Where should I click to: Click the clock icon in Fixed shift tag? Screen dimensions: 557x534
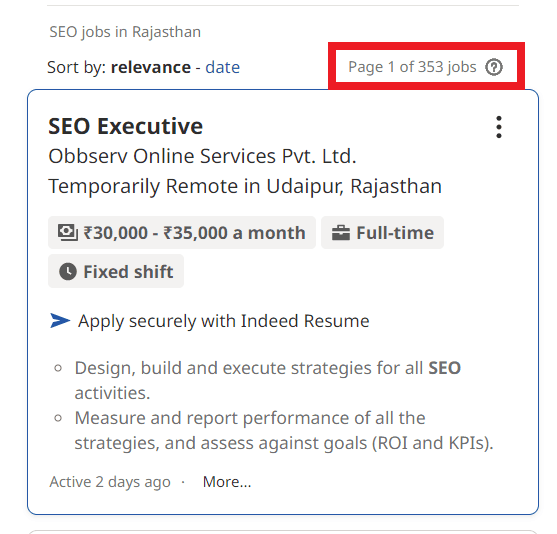coord(68,271)
